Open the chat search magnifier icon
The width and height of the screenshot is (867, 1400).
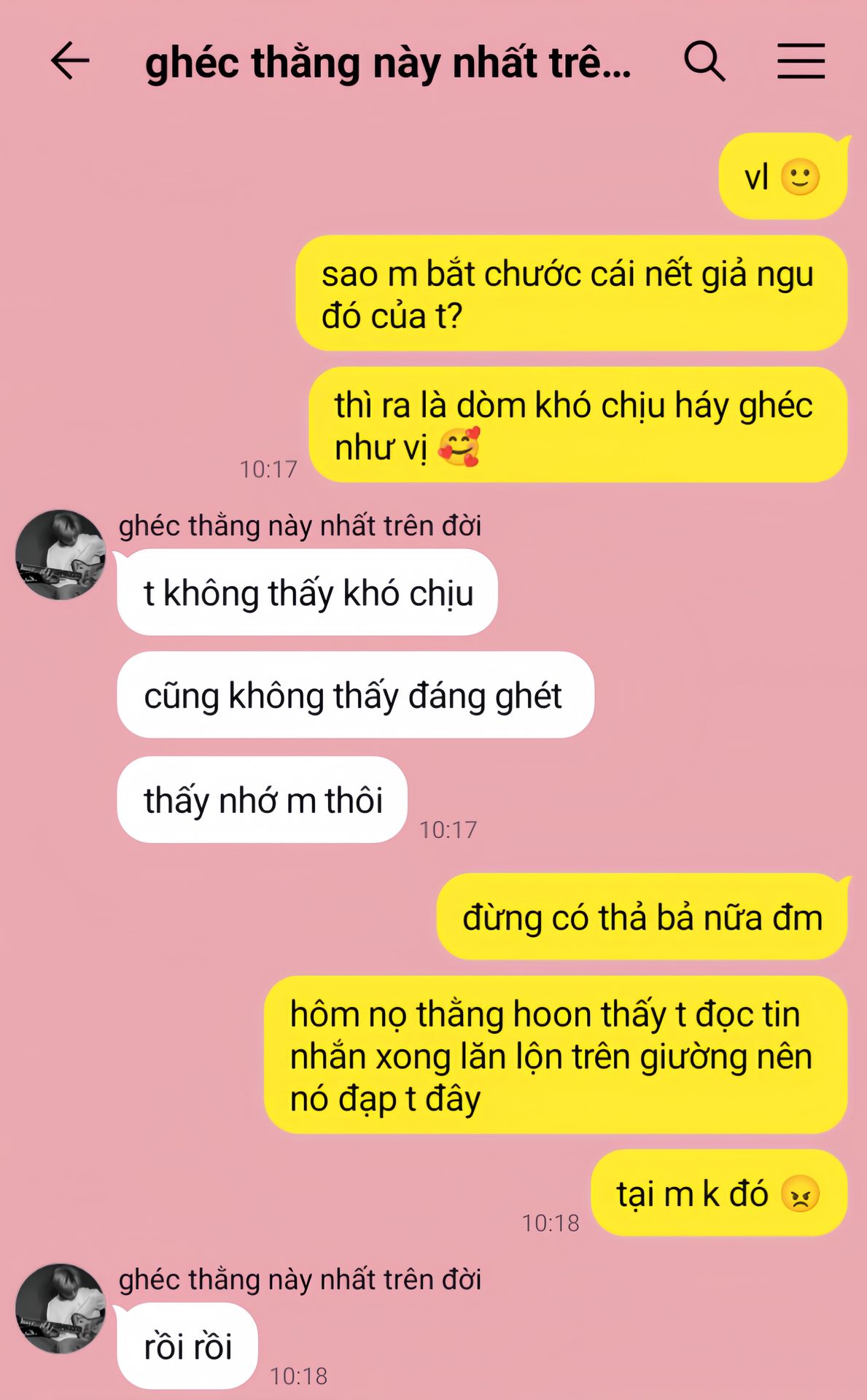point(704,61)
